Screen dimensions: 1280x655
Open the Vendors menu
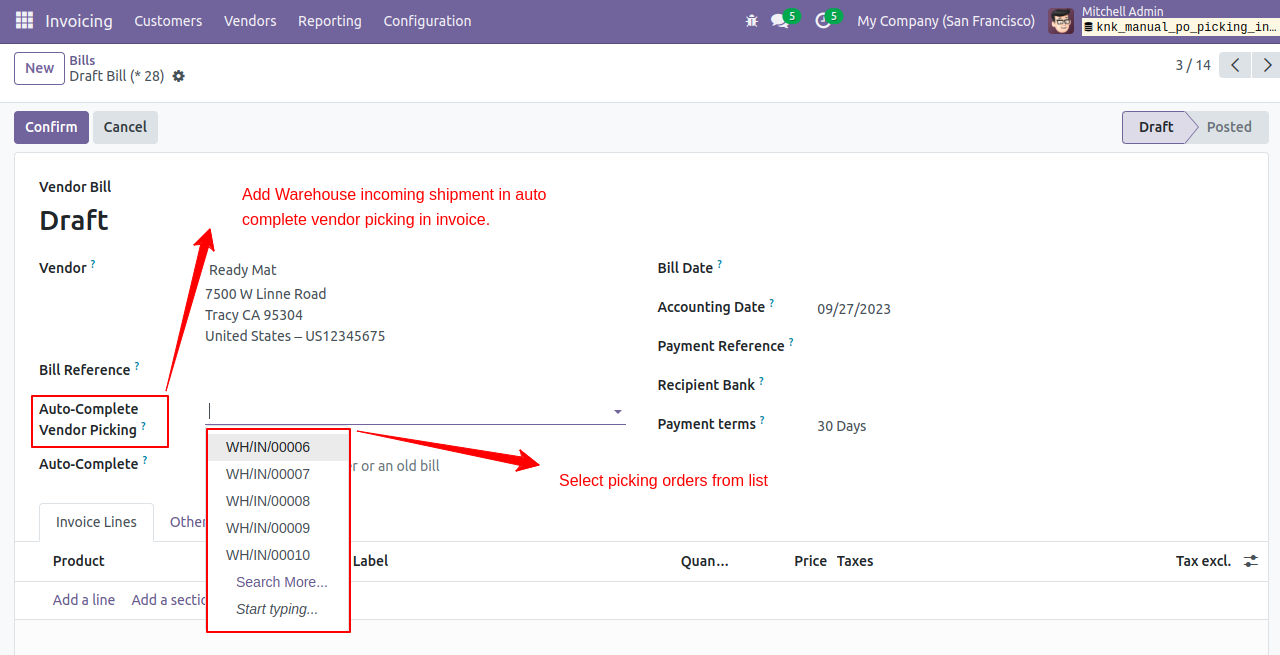coord(250,21)
